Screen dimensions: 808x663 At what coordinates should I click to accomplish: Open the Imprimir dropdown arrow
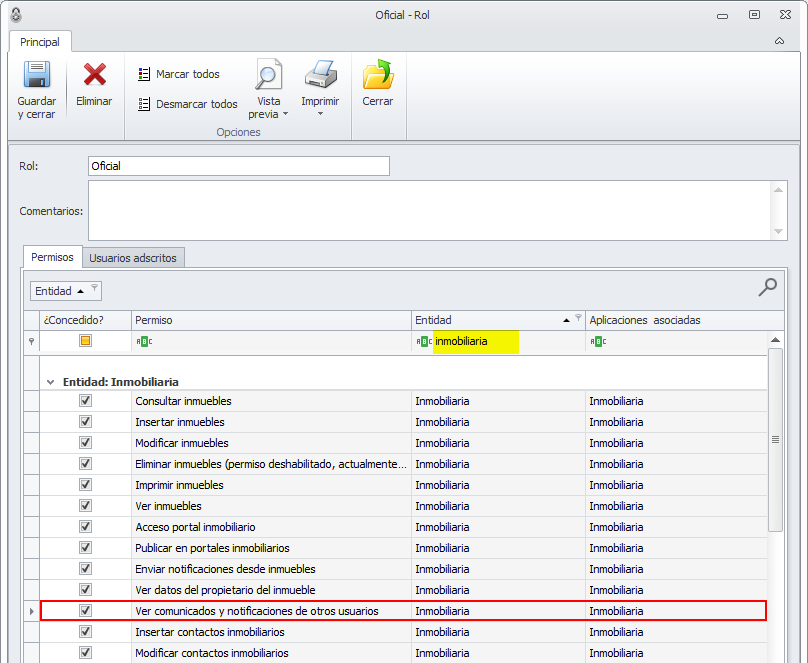320,114
